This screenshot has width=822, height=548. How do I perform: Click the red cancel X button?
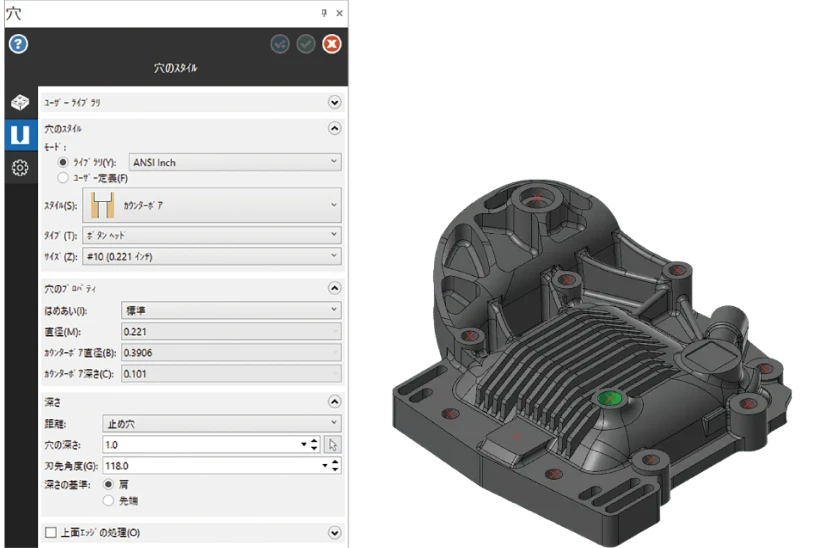pyautogui.click(x=332, y=44)
